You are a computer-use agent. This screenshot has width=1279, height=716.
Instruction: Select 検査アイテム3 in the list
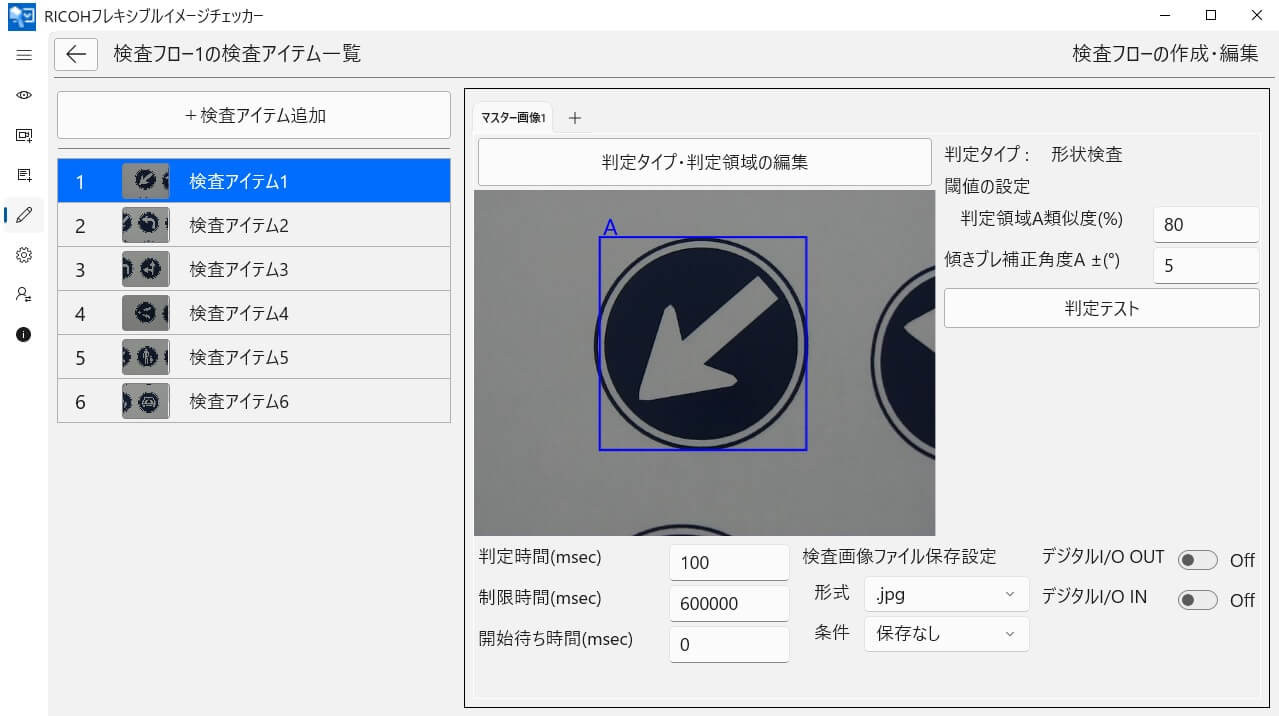254,269
